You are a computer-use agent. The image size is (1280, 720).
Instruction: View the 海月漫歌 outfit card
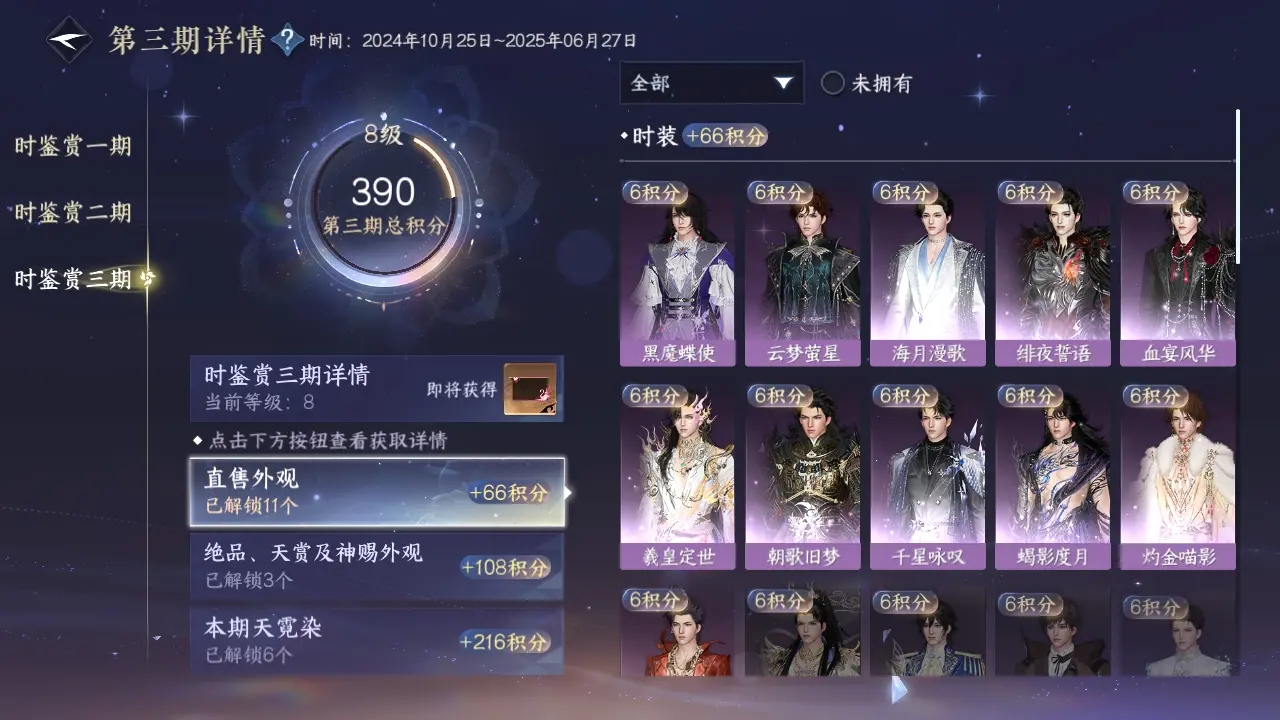coord(929,273)
